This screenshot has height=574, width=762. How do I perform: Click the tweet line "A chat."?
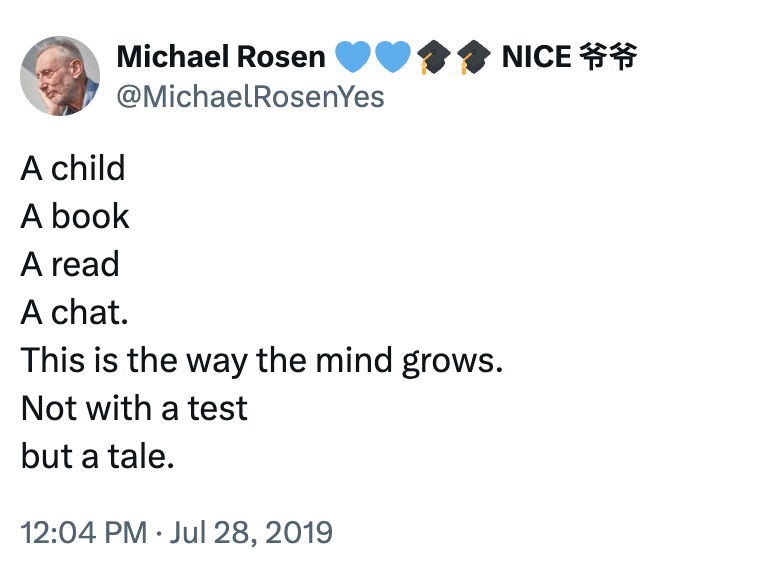pos(75,312)
